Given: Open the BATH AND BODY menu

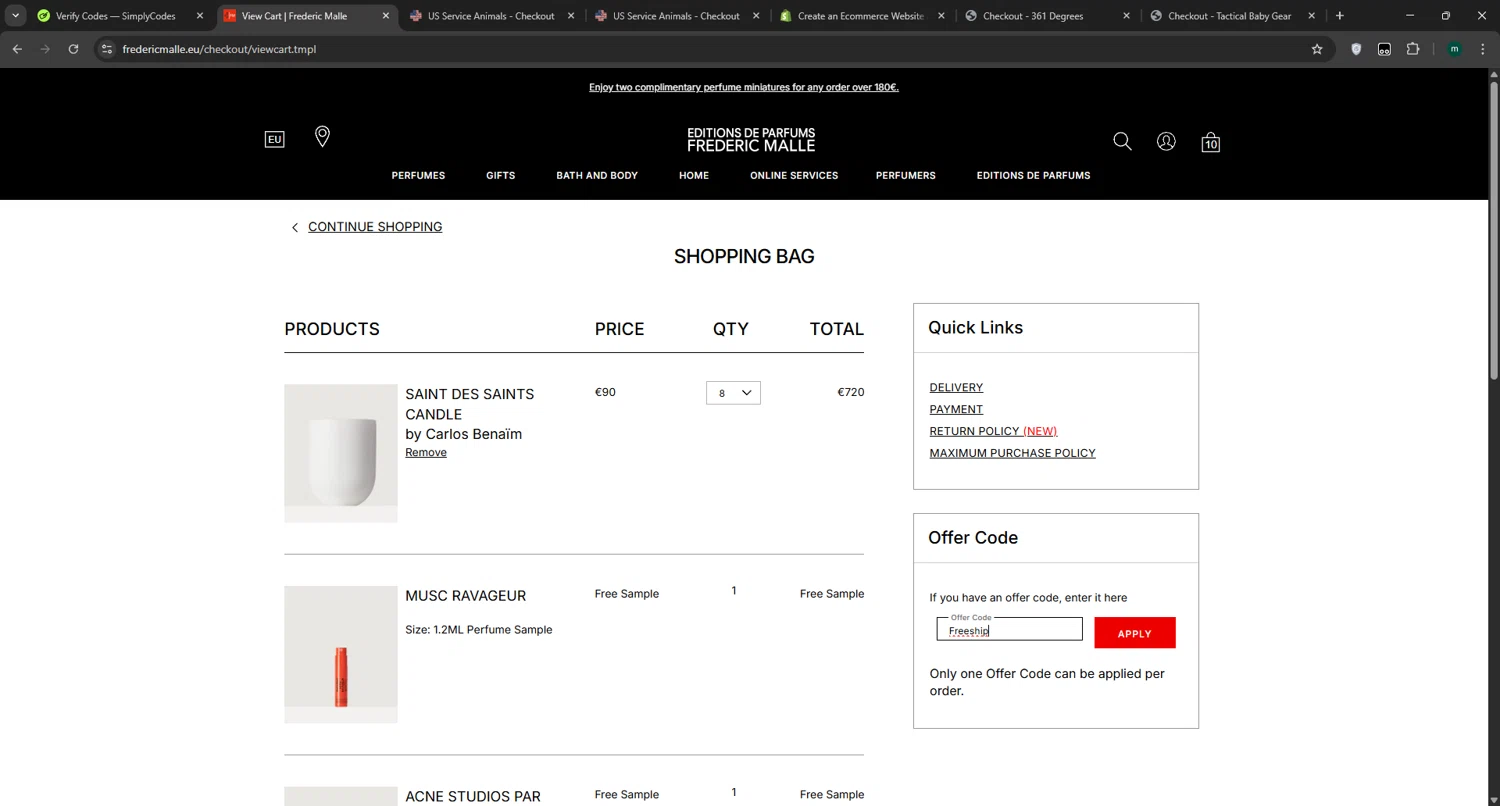Looking at the screenshot, I should tap(597, 175).
